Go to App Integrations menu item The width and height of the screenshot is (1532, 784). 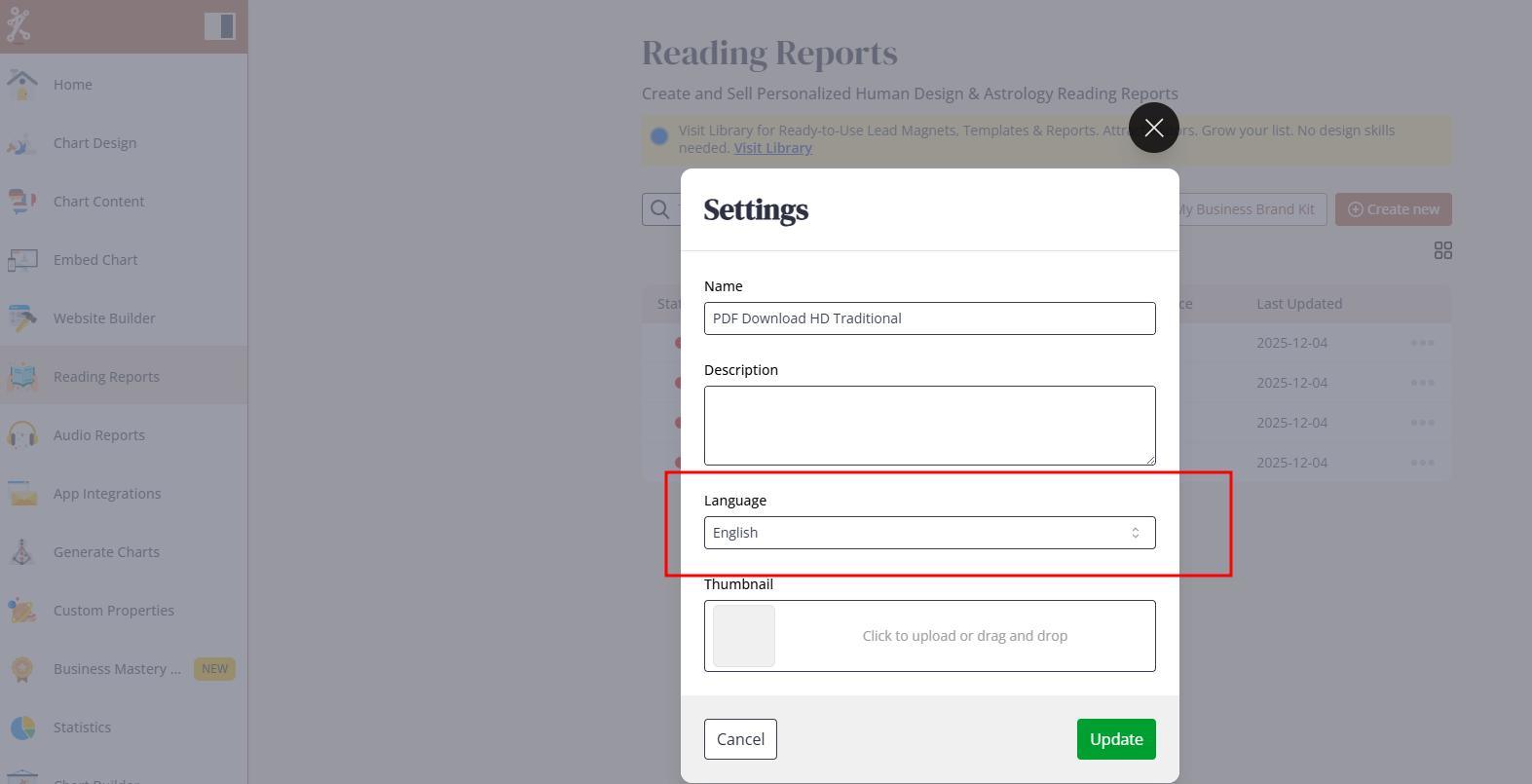107,494
